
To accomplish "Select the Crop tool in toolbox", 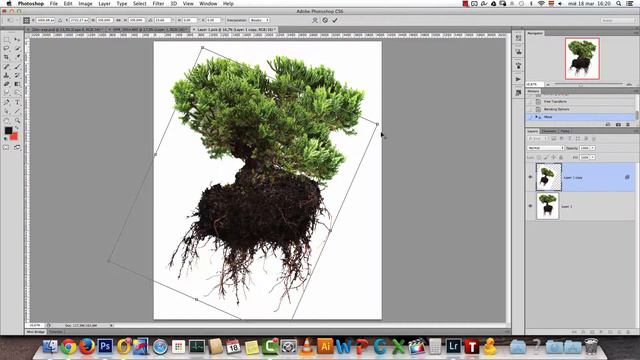I will click(x=7, y=57).
